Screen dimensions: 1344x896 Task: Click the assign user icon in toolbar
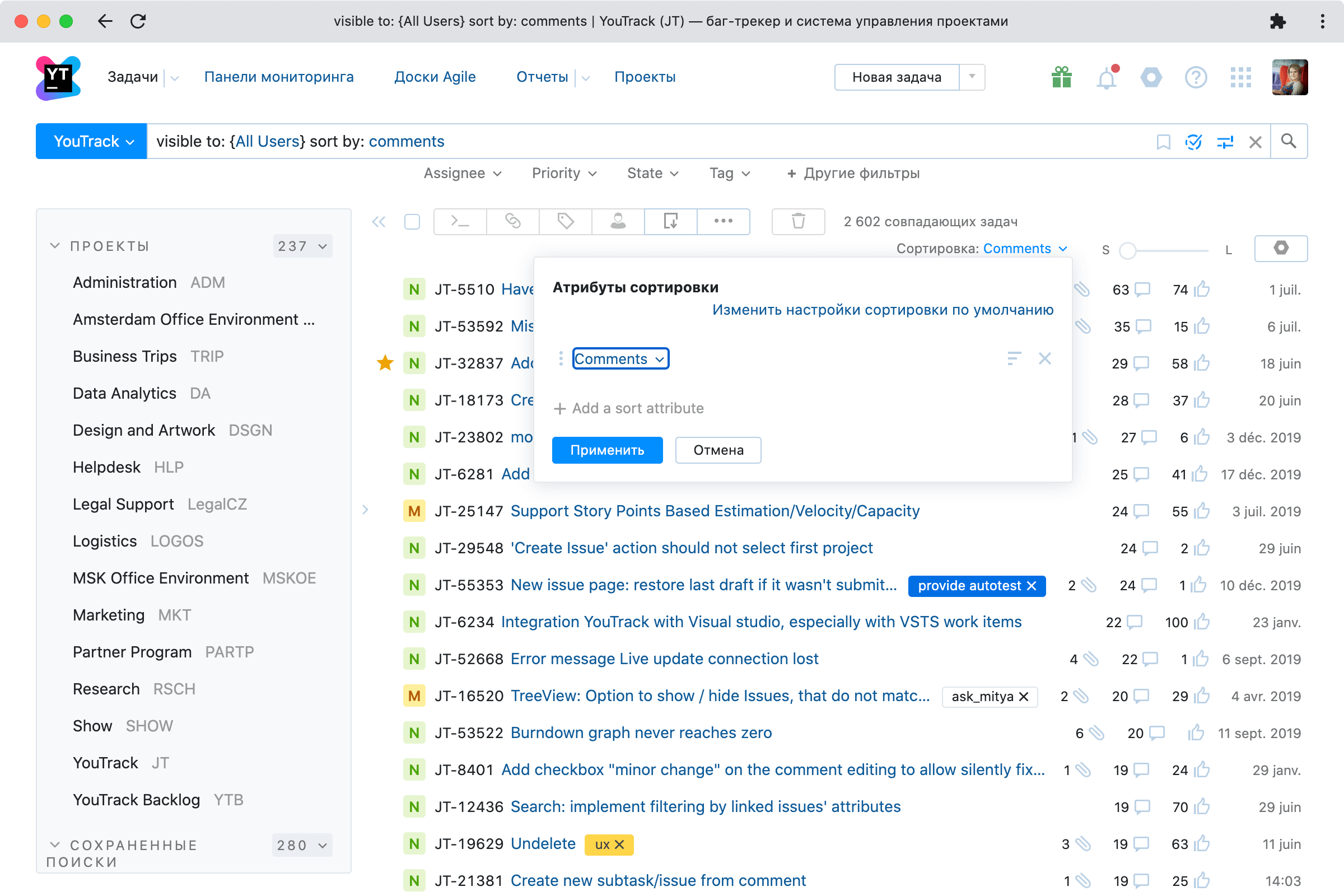(618, 220)
